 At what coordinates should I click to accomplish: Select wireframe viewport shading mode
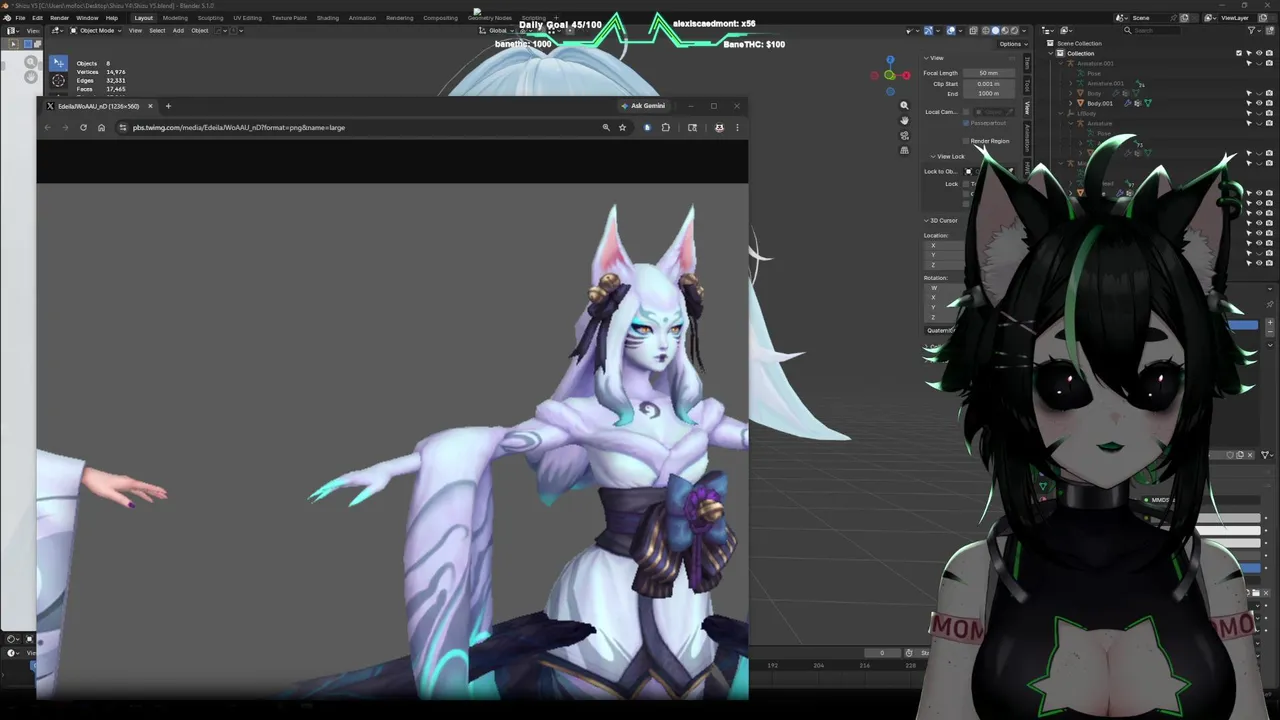pos(986,31)
